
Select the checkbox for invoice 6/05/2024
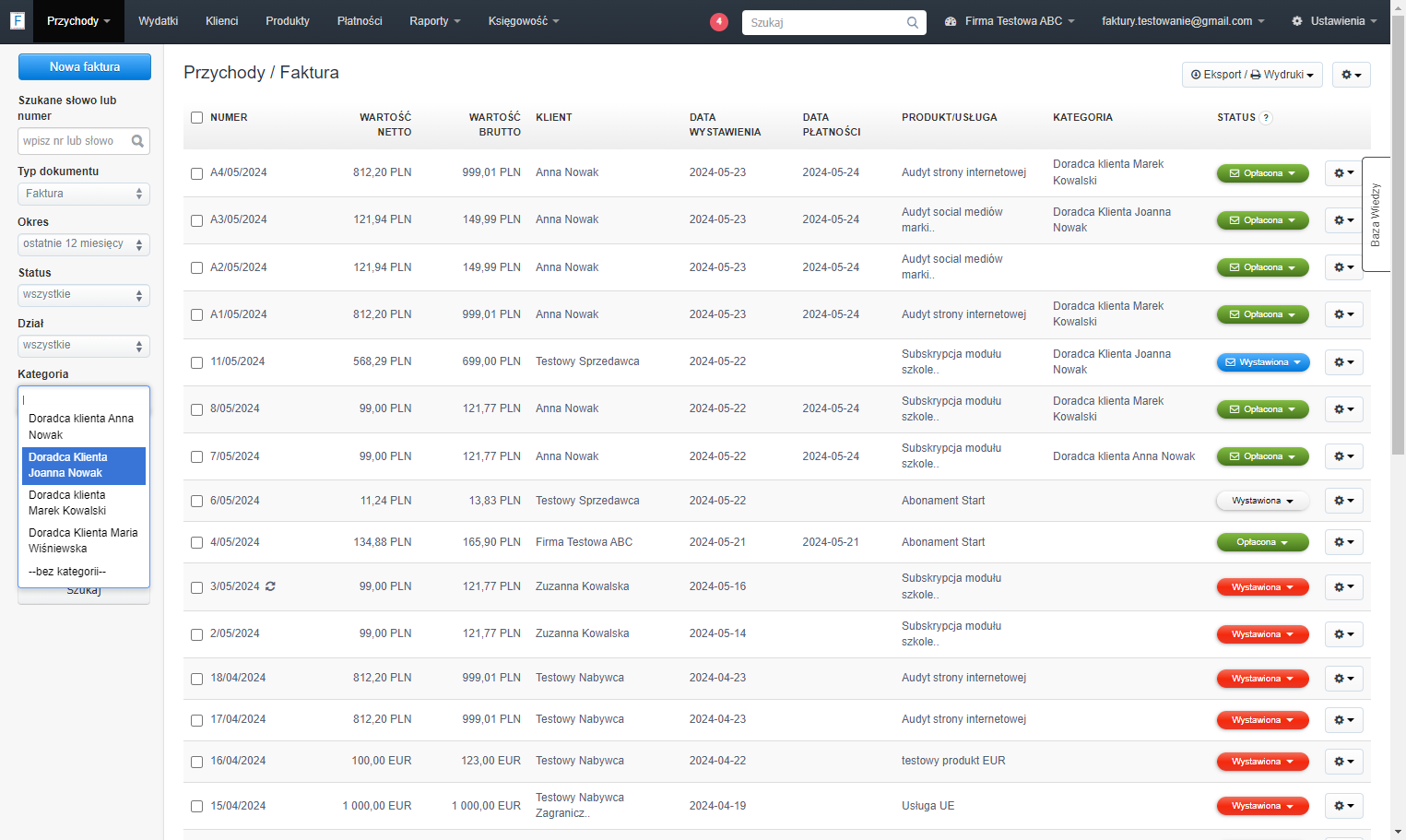pos(196,502)
